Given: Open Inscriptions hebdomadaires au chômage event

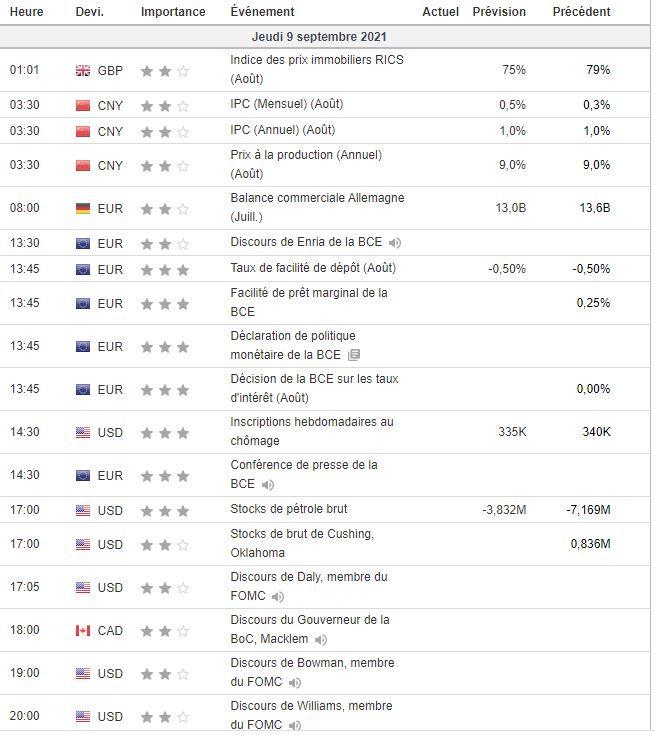Looking at the screenshot, I should 312,431.
